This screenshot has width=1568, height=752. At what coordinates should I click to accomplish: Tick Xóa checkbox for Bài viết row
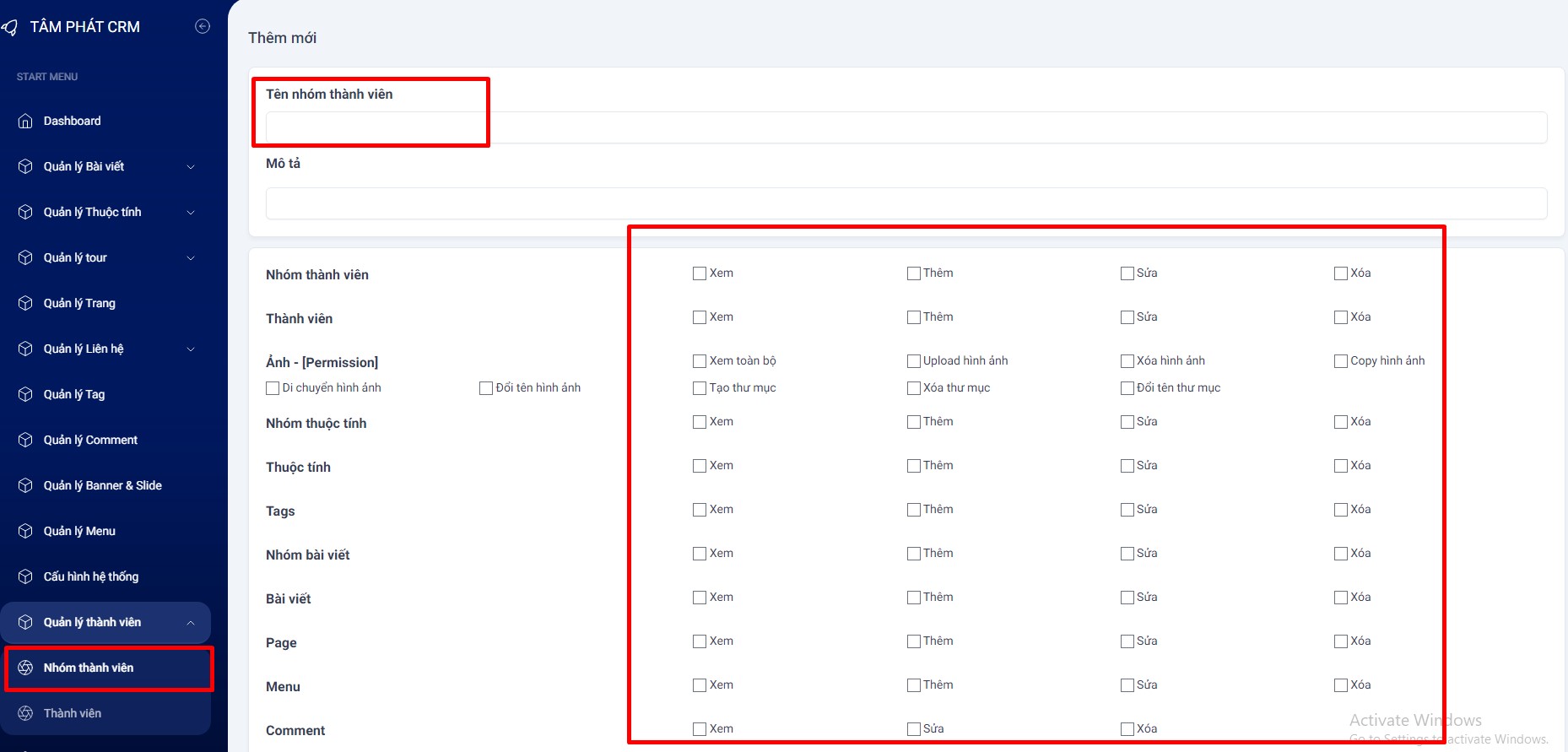tap(1340, 598)
